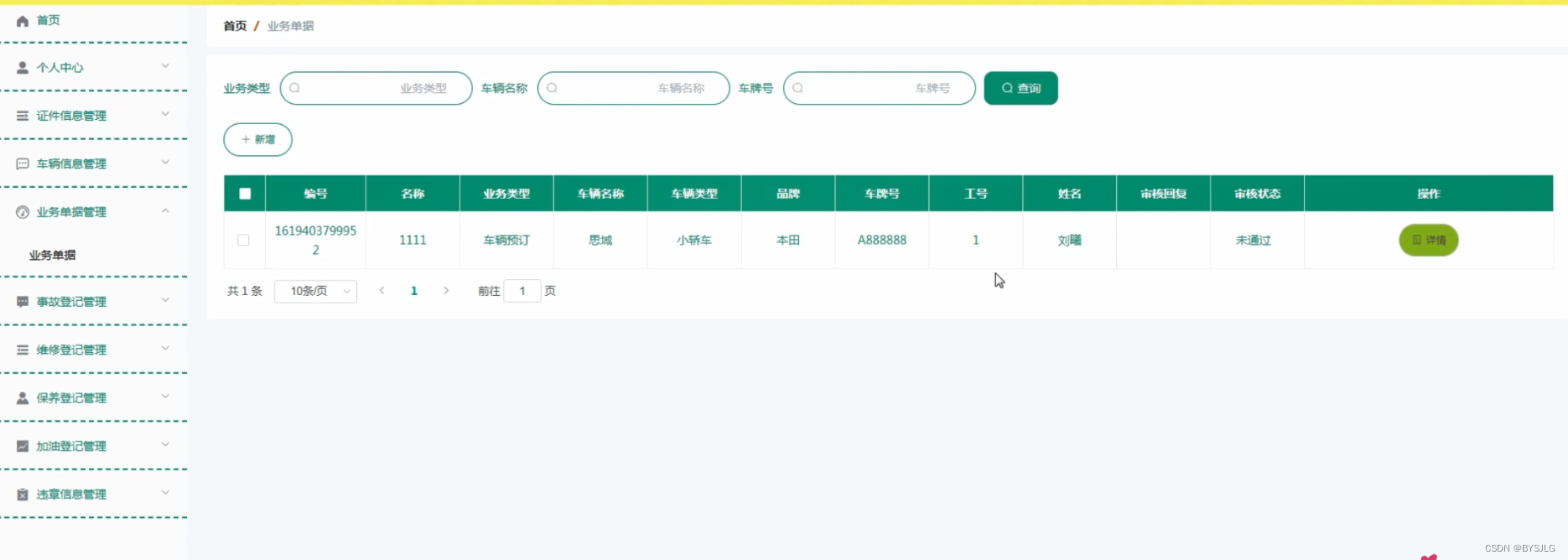Viewport: 1568px width, 560px height.
Task: Click the 共 1 条 total count text
Action: click(245, 291)
